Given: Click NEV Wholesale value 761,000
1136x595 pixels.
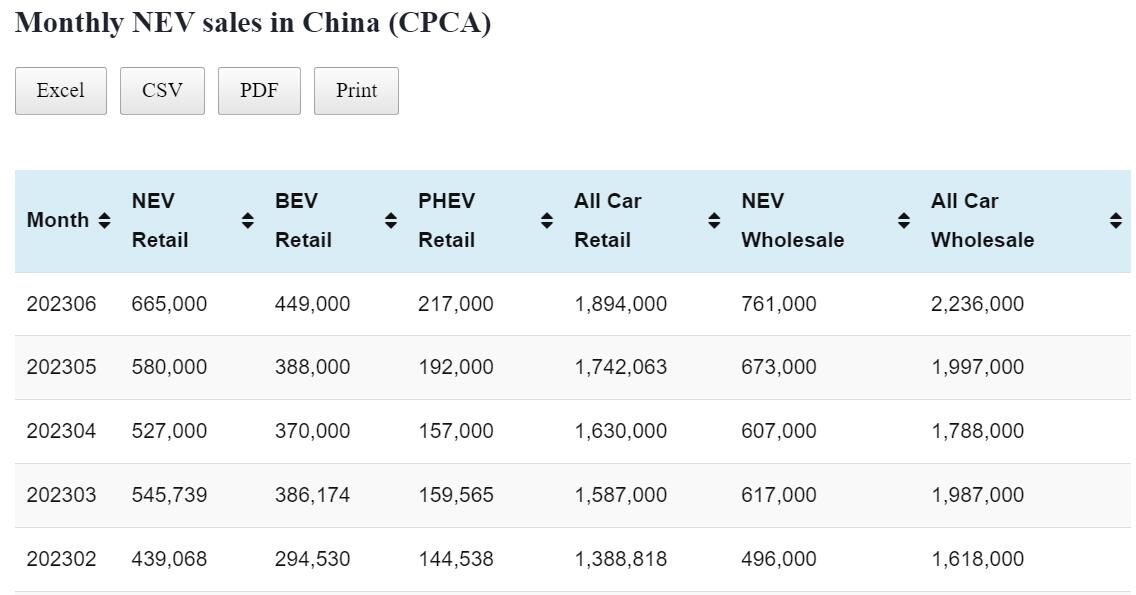Looking at the screenshot, I should pos(778,304).
